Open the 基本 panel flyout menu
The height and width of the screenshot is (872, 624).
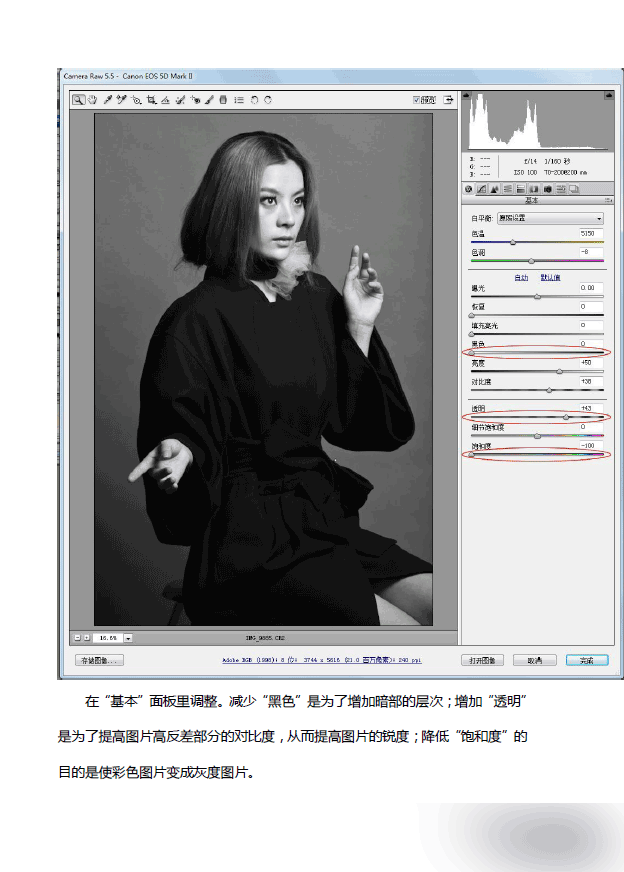tap(608, 200)
